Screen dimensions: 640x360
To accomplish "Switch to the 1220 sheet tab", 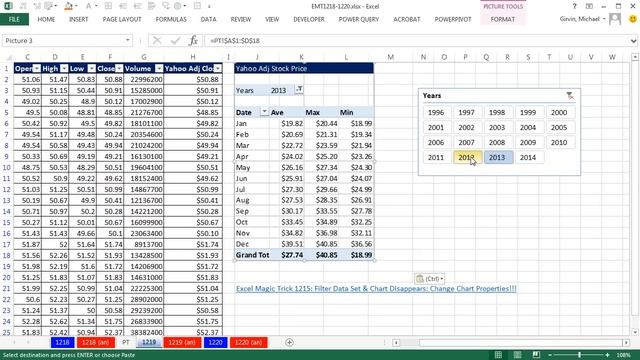I will tap(215, 342).
